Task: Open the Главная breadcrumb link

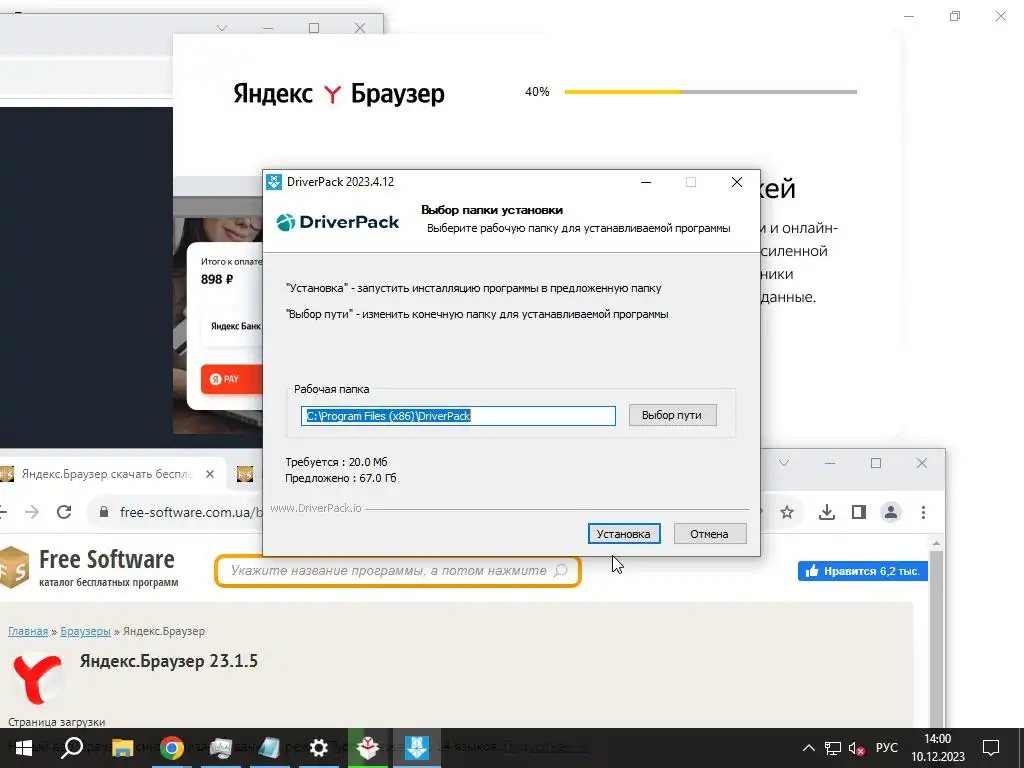Action: point(28,632)
